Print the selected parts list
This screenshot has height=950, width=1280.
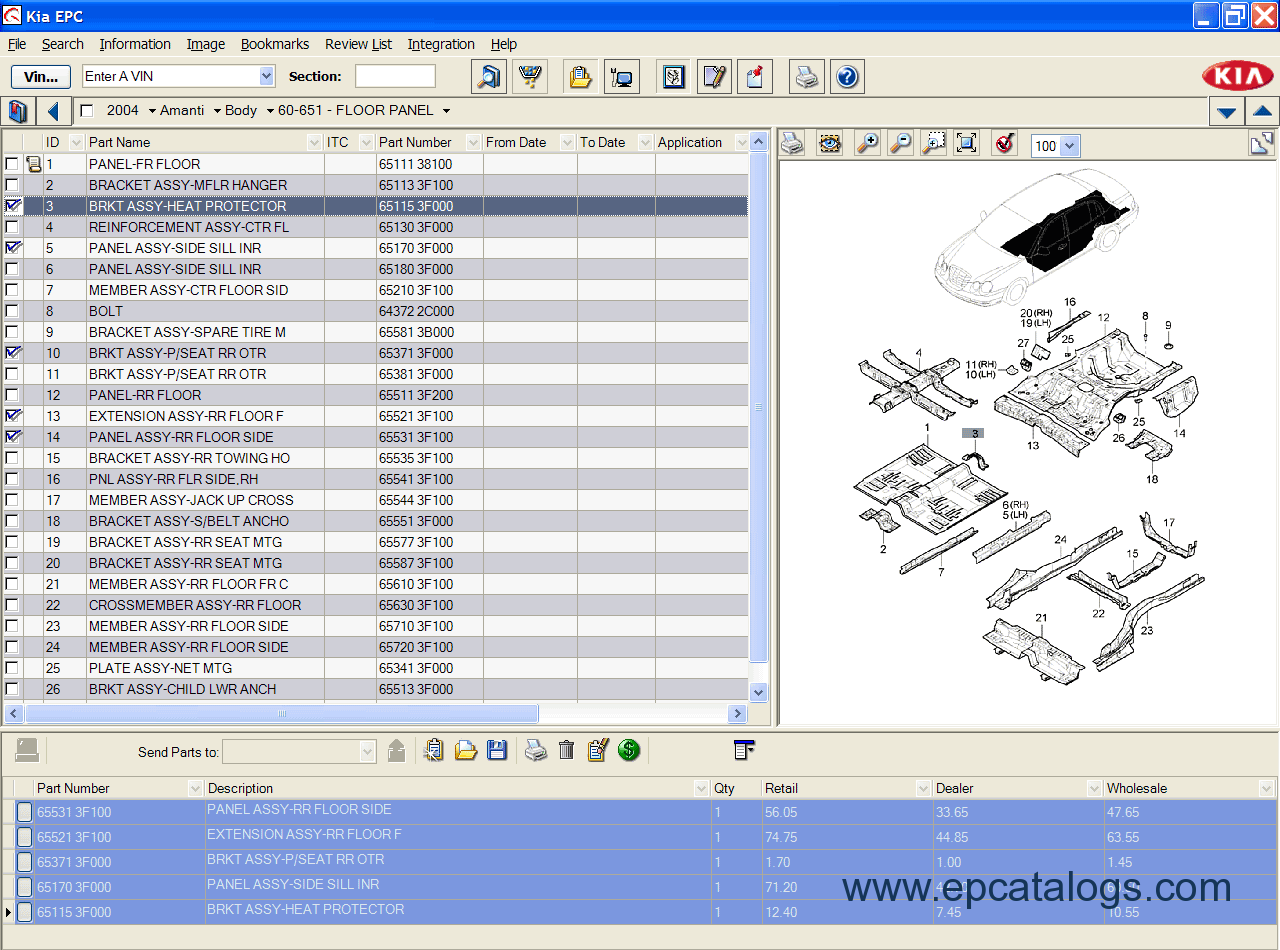pyautogui.click(x=536, y=750)
